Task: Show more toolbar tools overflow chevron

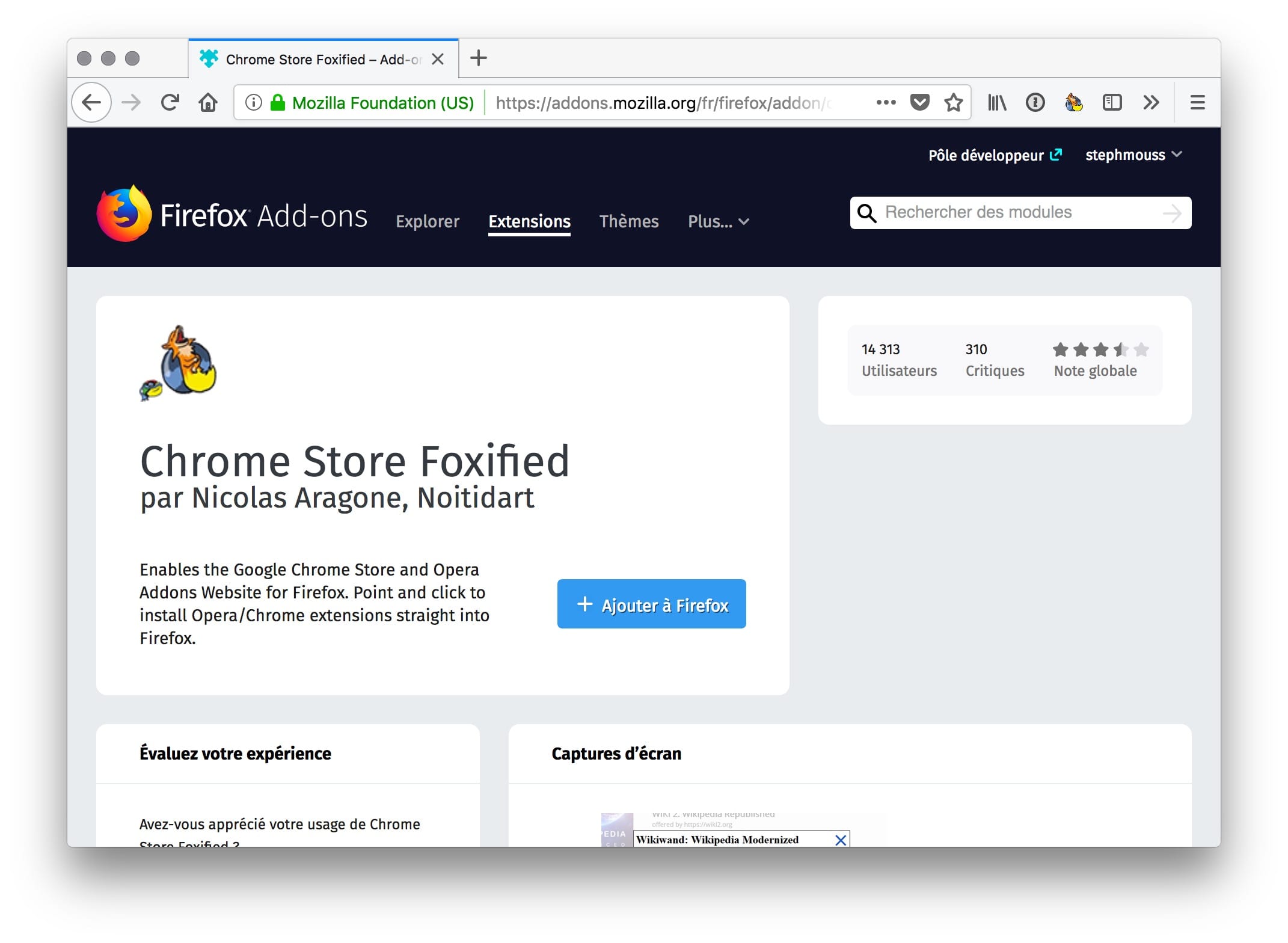Action: click(1151, 103)
